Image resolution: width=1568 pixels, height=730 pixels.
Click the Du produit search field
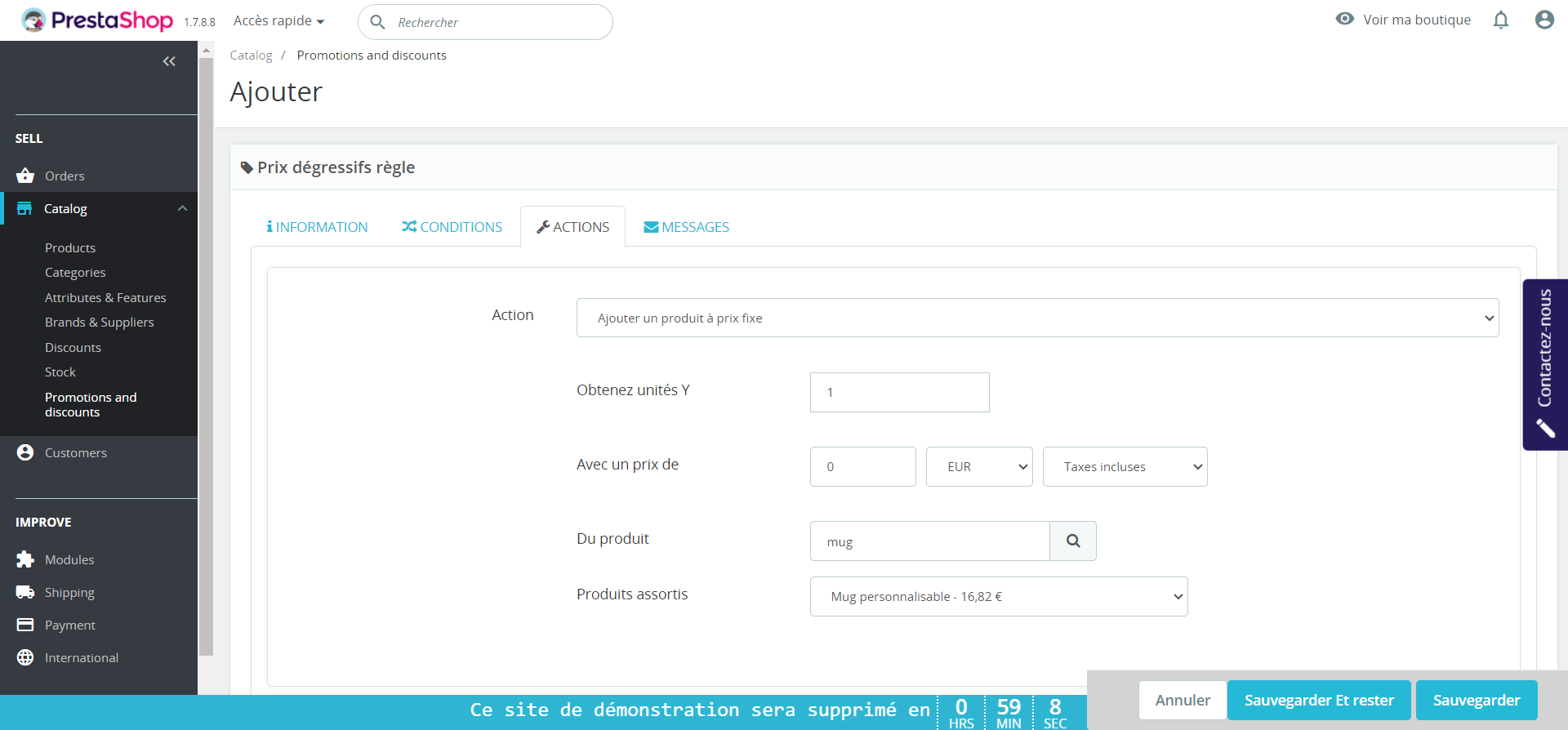click(929, 541)
